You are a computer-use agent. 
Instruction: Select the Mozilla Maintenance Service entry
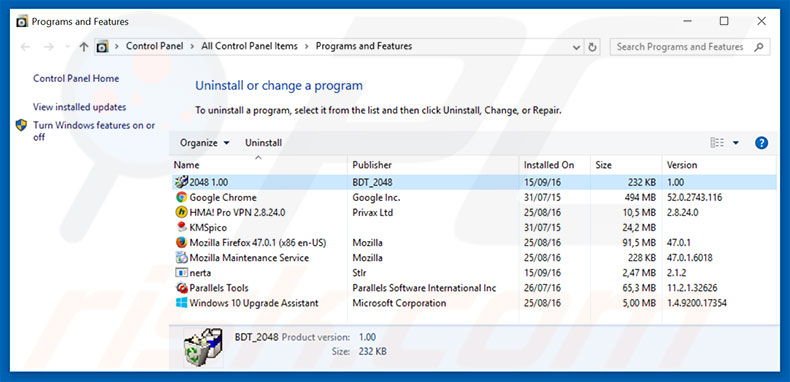[249, 258]
